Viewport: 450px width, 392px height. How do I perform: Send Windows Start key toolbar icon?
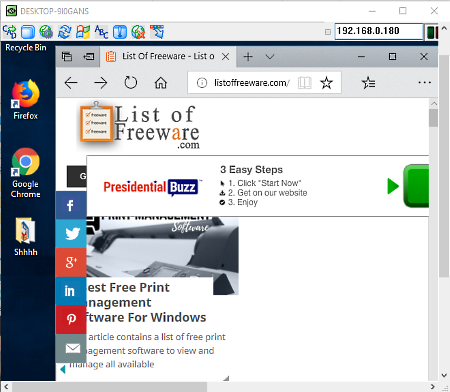tap(83, 32)
